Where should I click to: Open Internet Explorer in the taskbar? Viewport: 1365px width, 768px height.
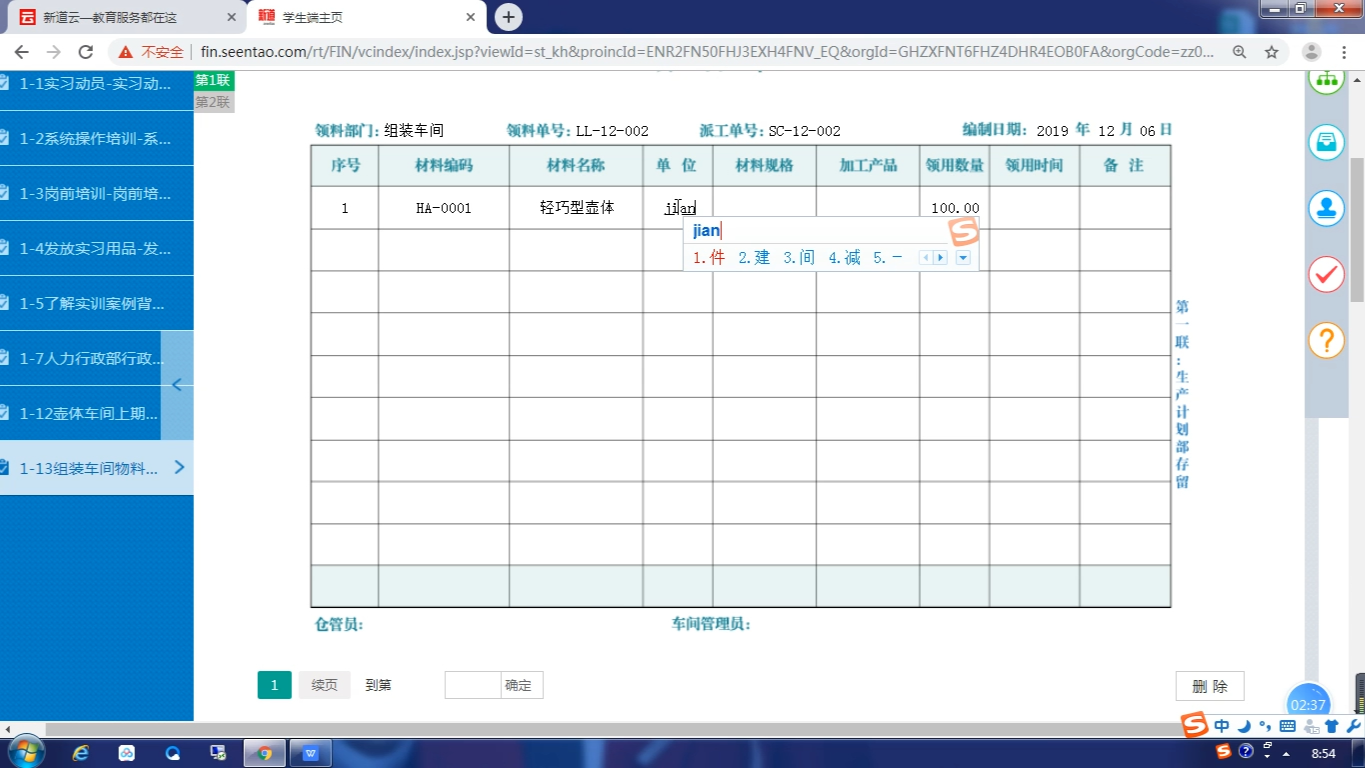(81, 753)
